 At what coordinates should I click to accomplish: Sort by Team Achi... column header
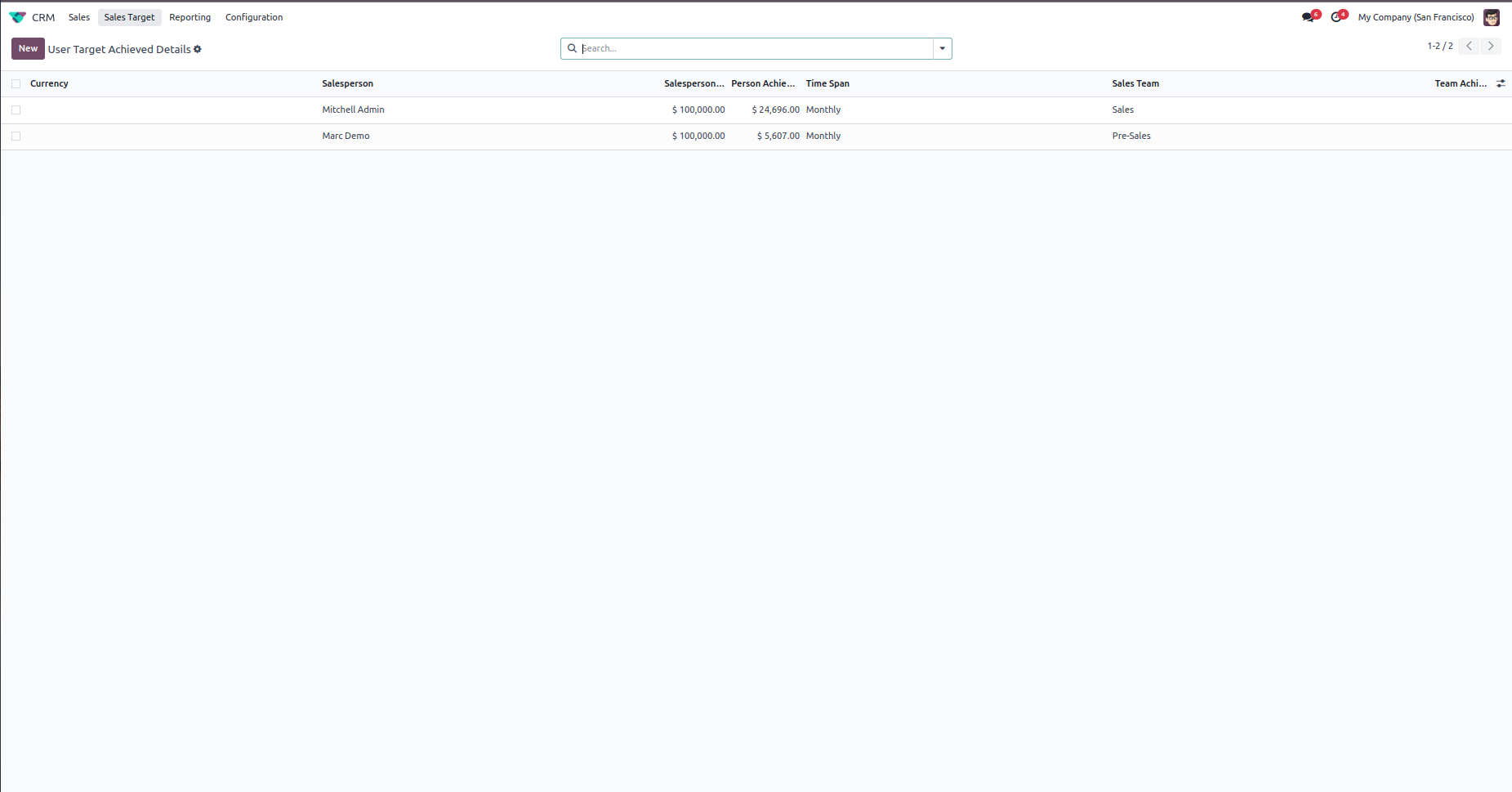(1461, 83)
